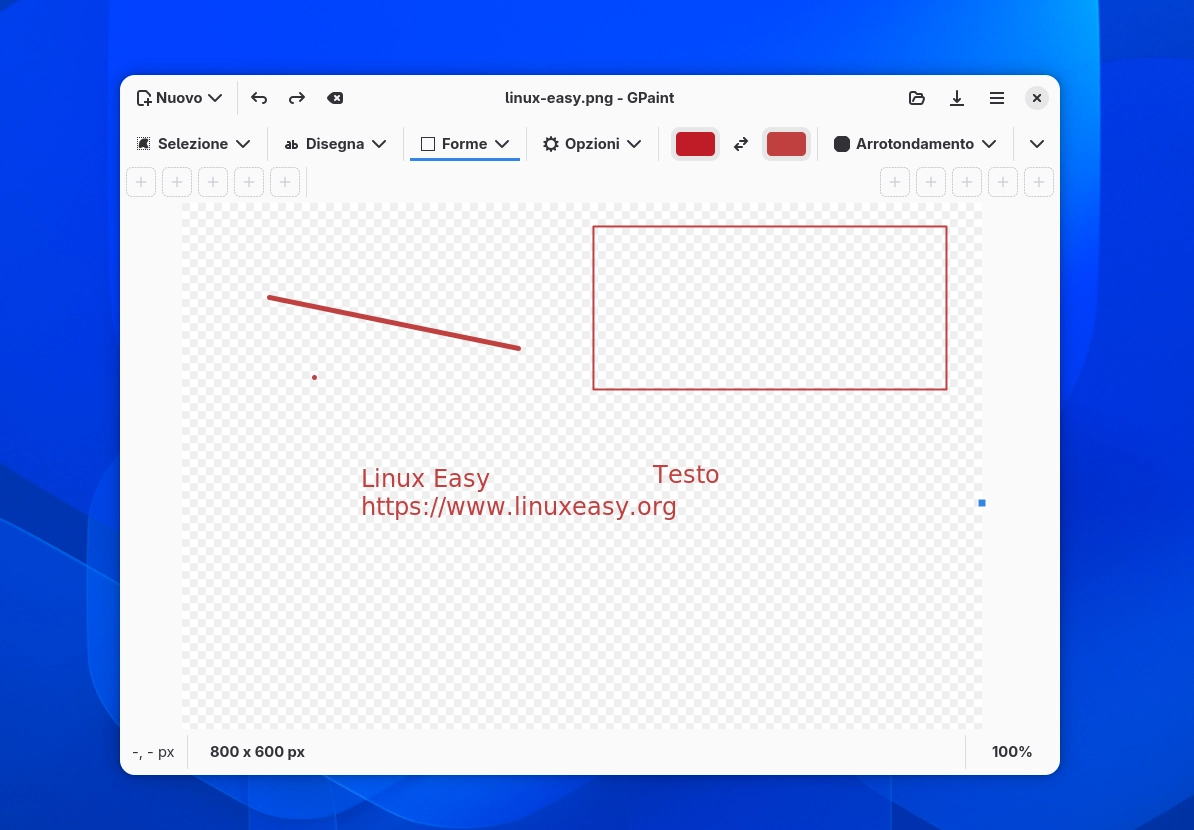Save image with the download arrow icon

click(957, 98)
